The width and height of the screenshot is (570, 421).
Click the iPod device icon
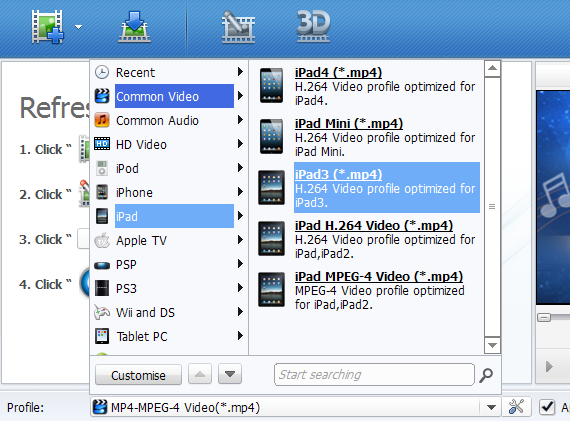click(x=102, y=168)
